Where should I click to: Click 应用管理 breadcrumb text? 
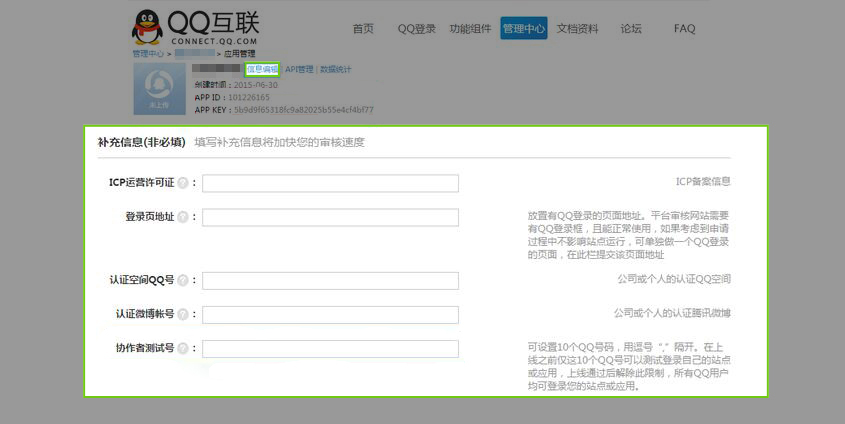[x=239, y=54]
